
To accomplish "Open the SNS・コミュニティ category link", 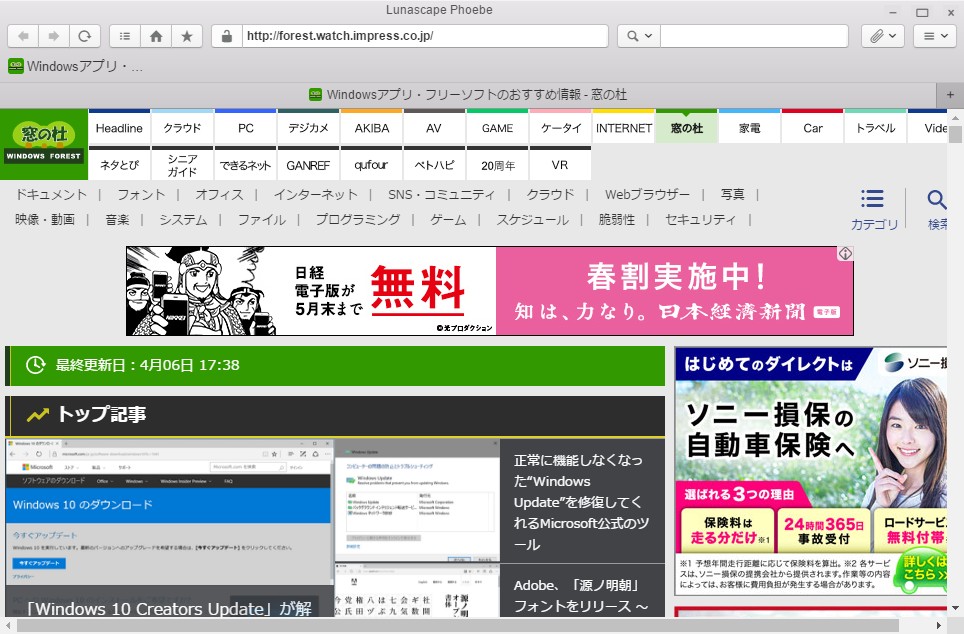I will click(441, 194).
